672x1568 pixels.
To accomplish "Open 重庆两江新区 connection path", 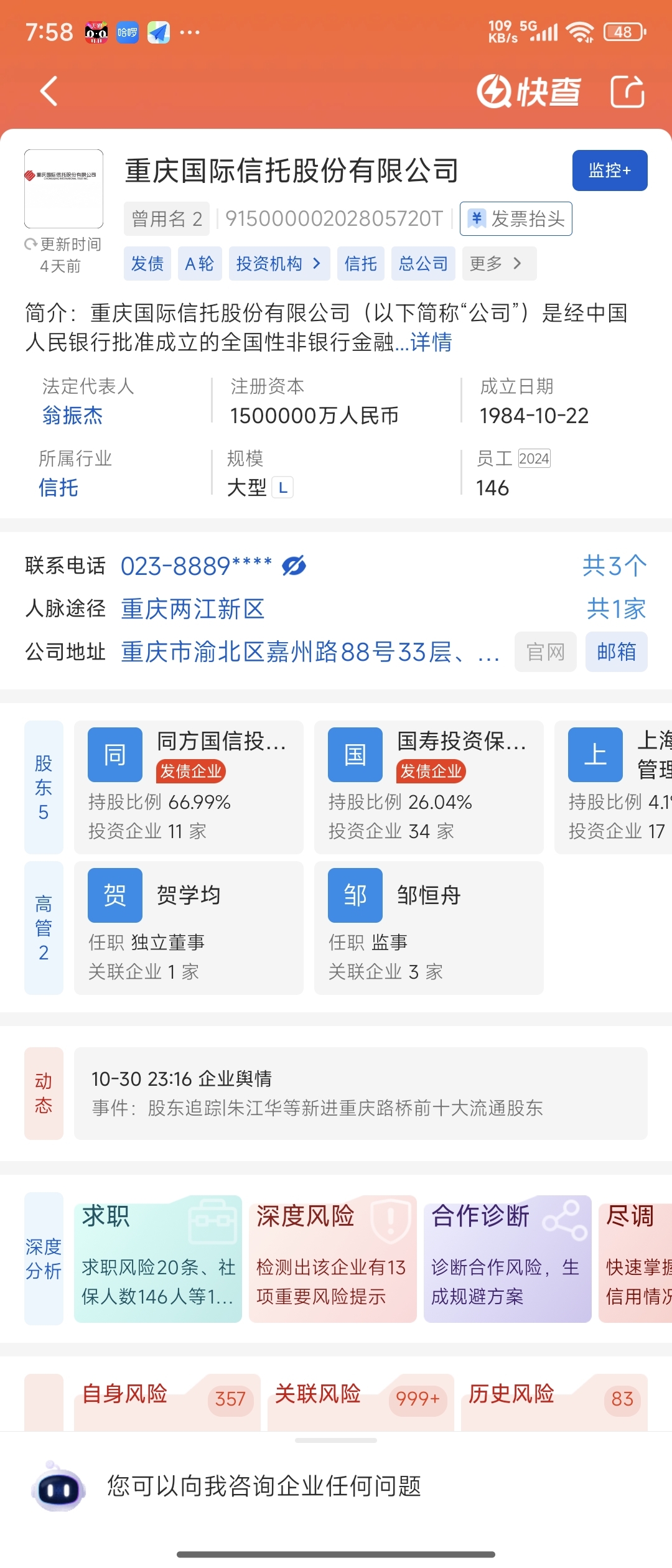I will click(193, 609).
